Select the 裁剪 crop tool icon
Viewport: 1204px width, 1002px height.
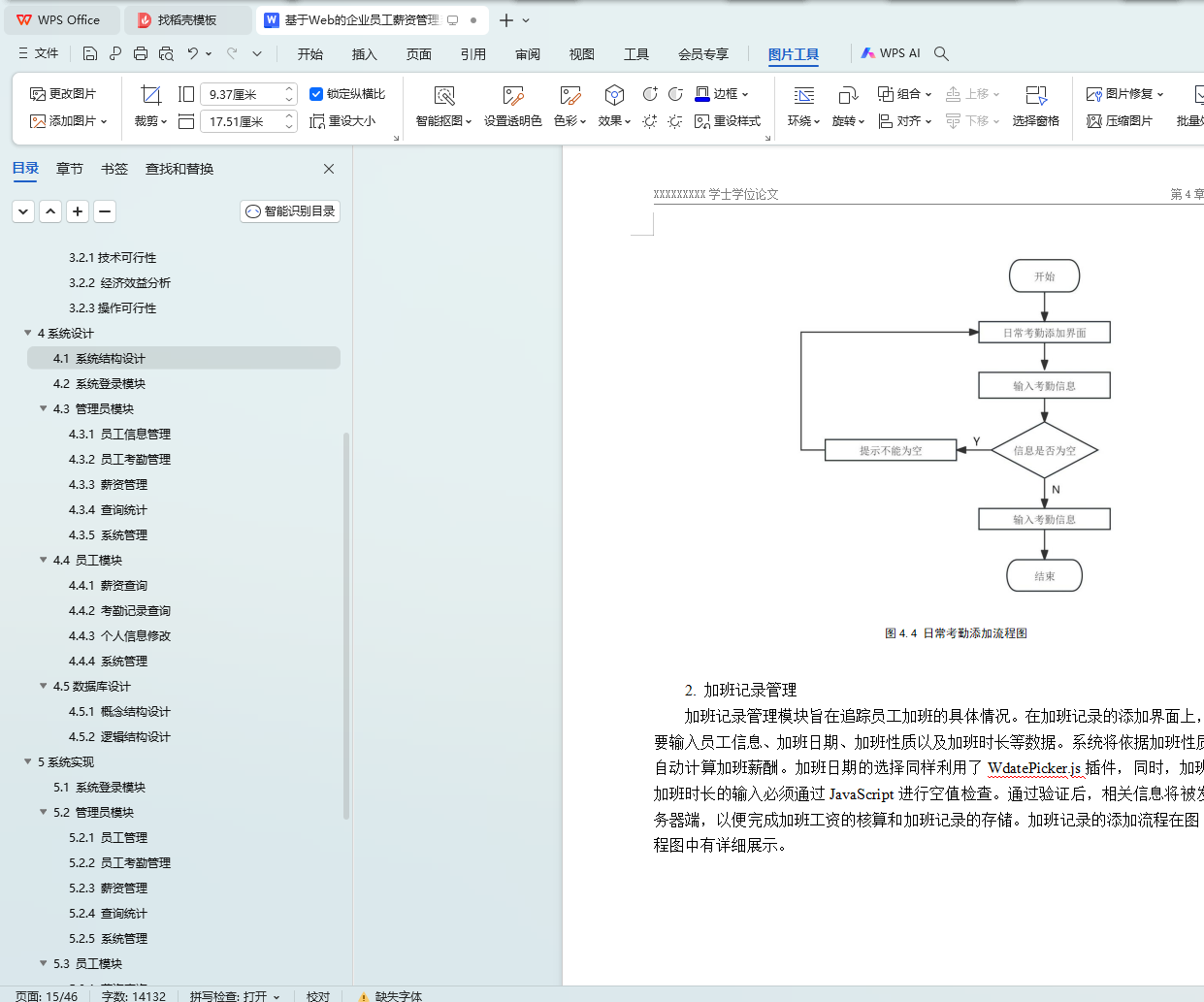[150, 95]
